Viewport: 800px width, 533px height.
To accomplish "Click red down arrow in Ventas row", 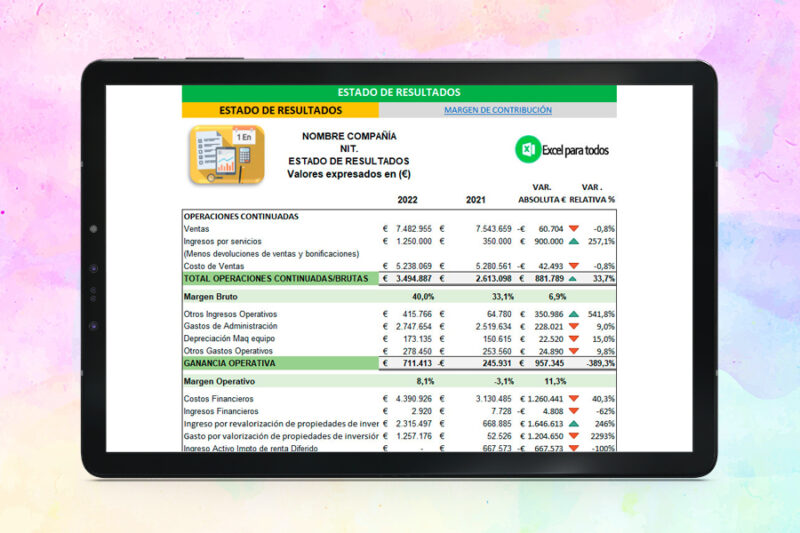I will (574, 229).
